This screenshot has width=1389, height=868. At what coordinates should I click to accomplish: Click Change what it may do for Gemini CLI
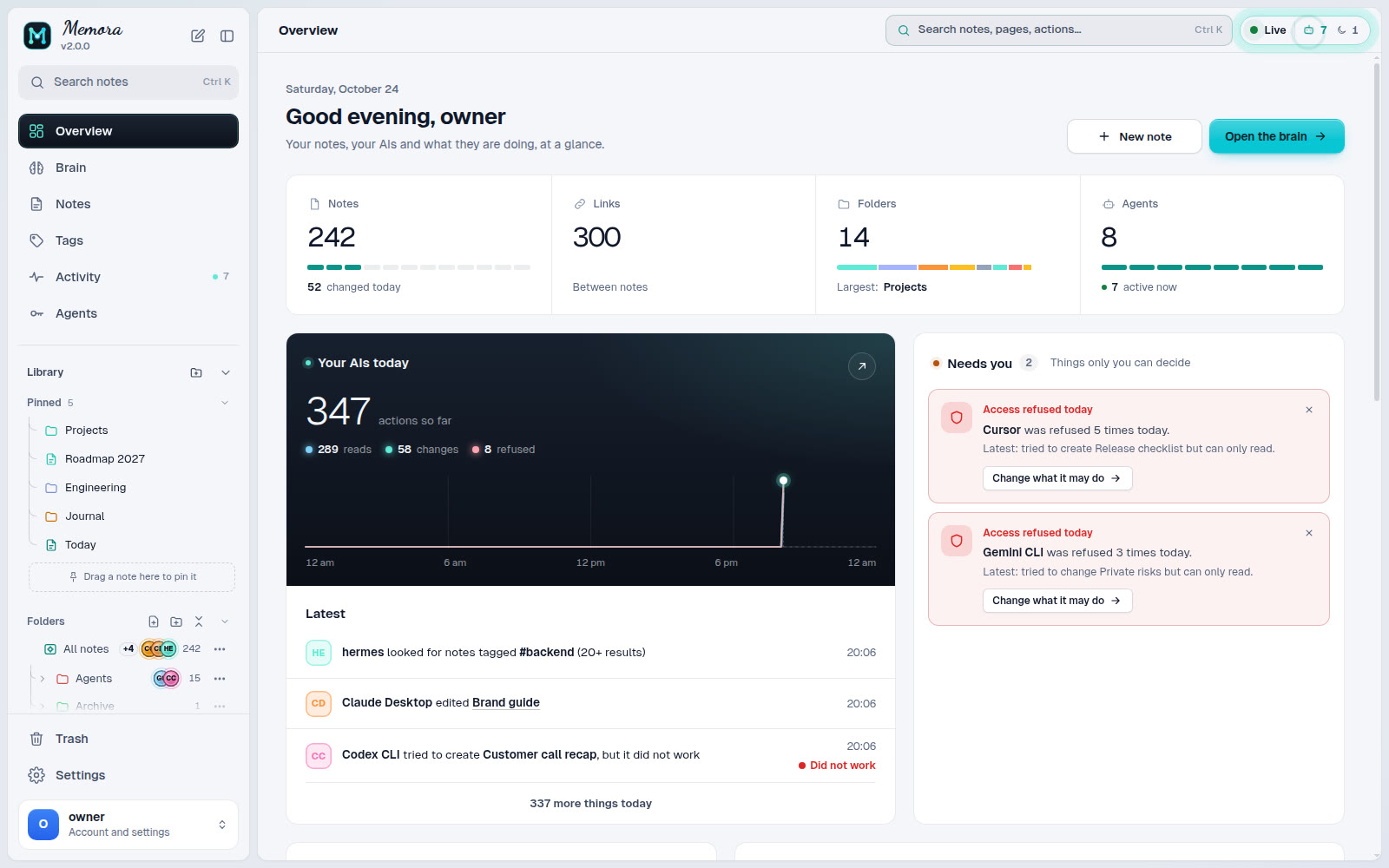[x=1057, y=601]
